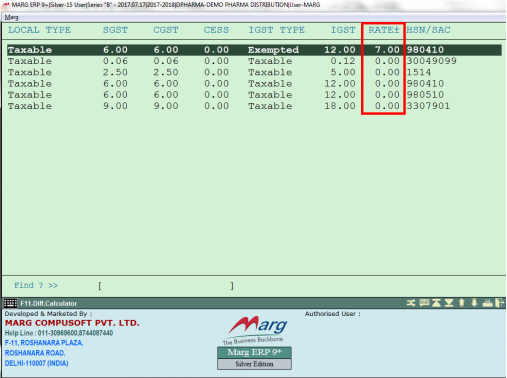Click the SGST column header

click(115, 30)
